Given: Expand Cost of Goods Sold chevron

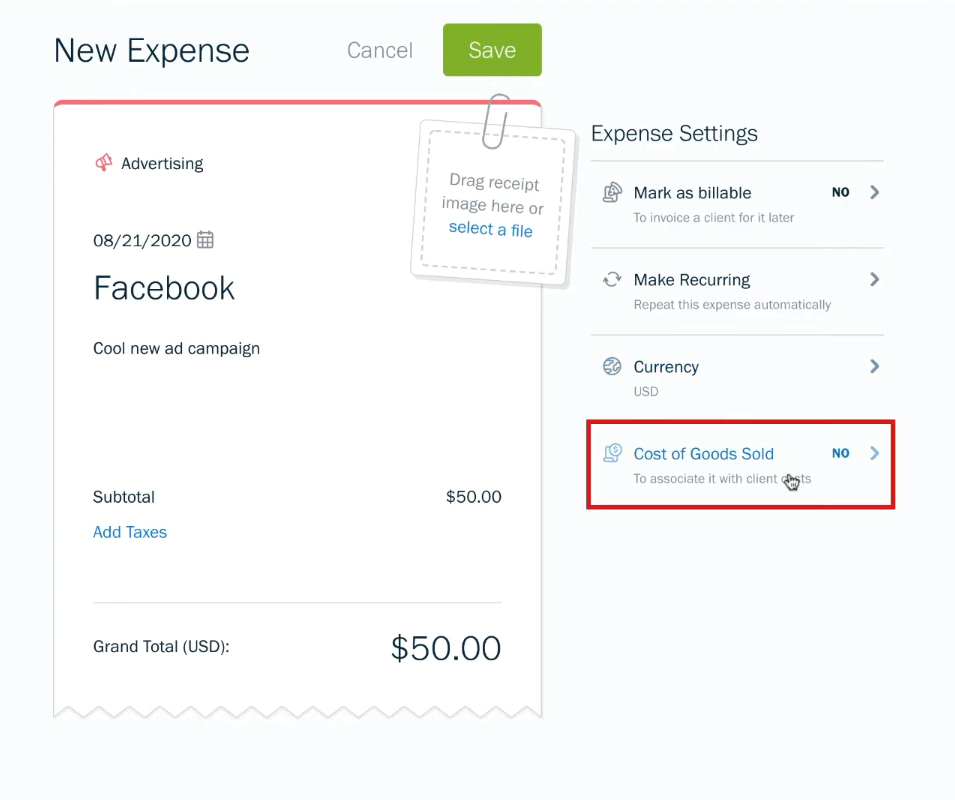Looking at the screenshot, I should pyautogui.click(x=875, y=454).
